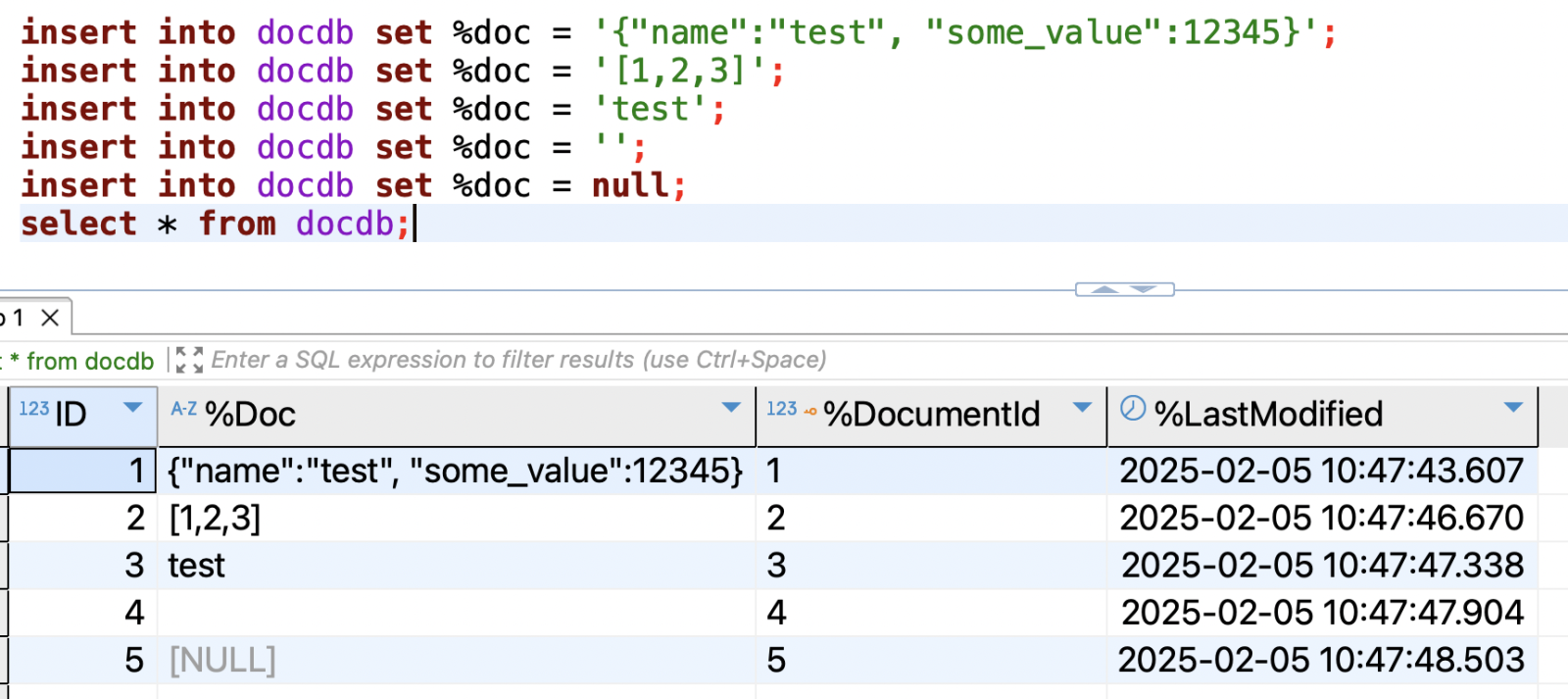Click the key icon in %DocumentId header
1568x699 pixels.
click(809, 411)
